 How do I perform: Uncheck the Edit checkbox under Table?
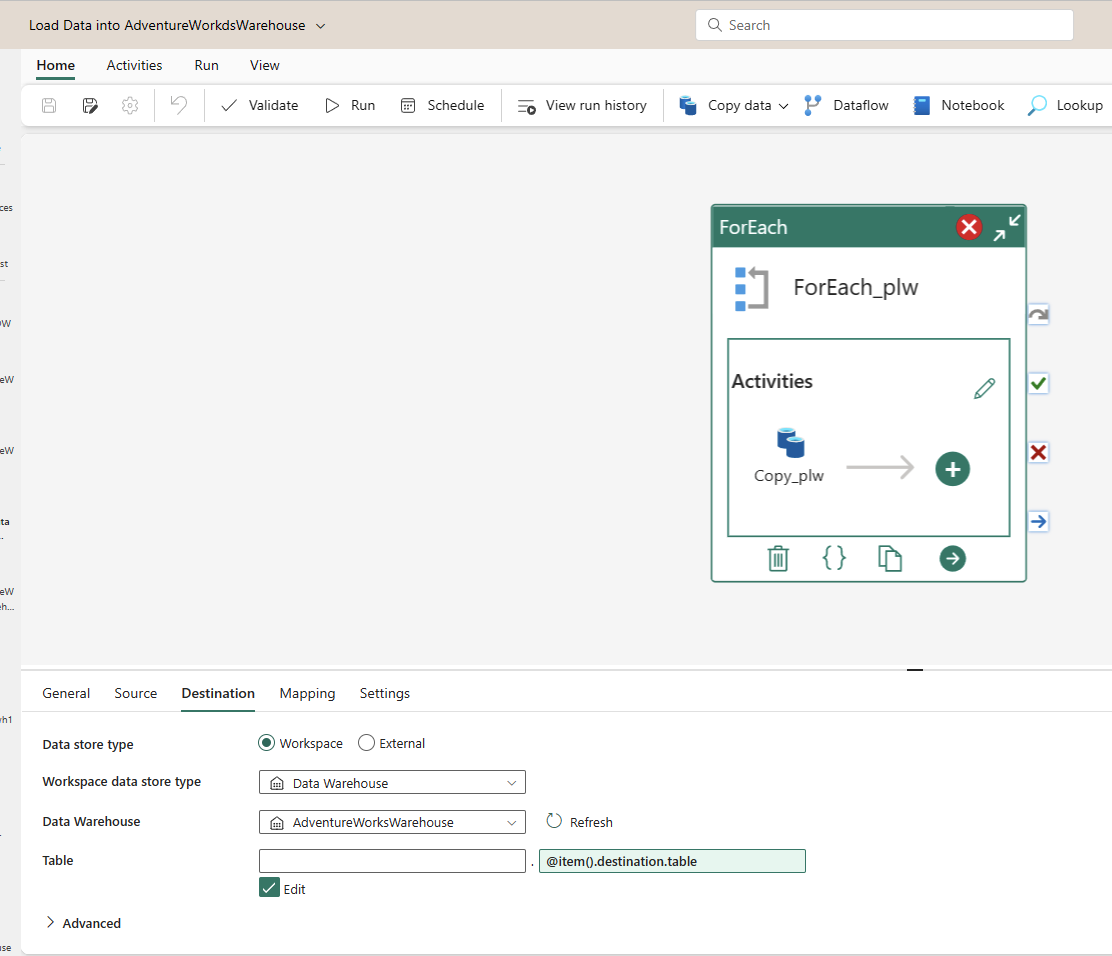point(269,888)
